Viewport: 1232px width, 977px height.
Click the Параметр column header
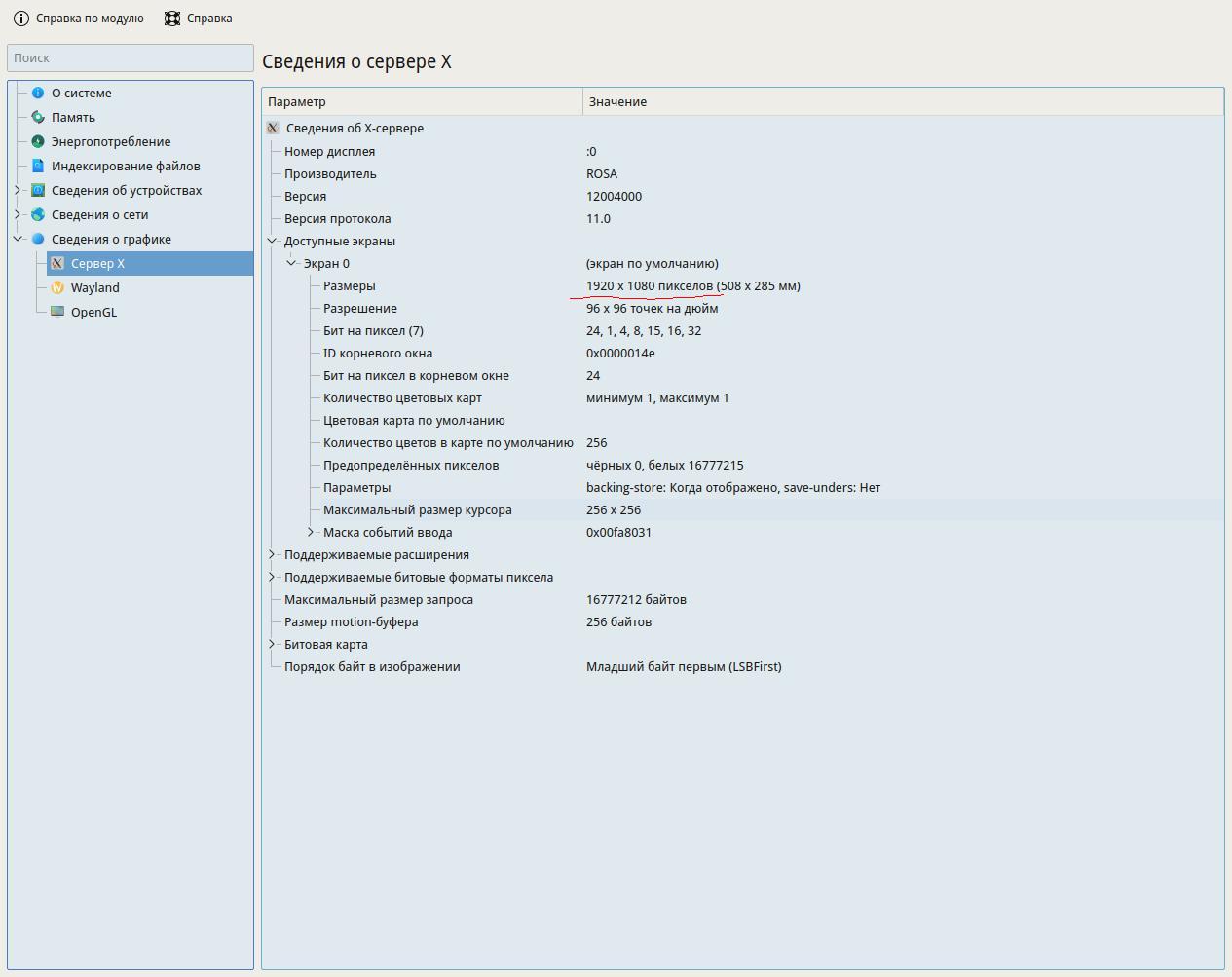tap(423, 101)
